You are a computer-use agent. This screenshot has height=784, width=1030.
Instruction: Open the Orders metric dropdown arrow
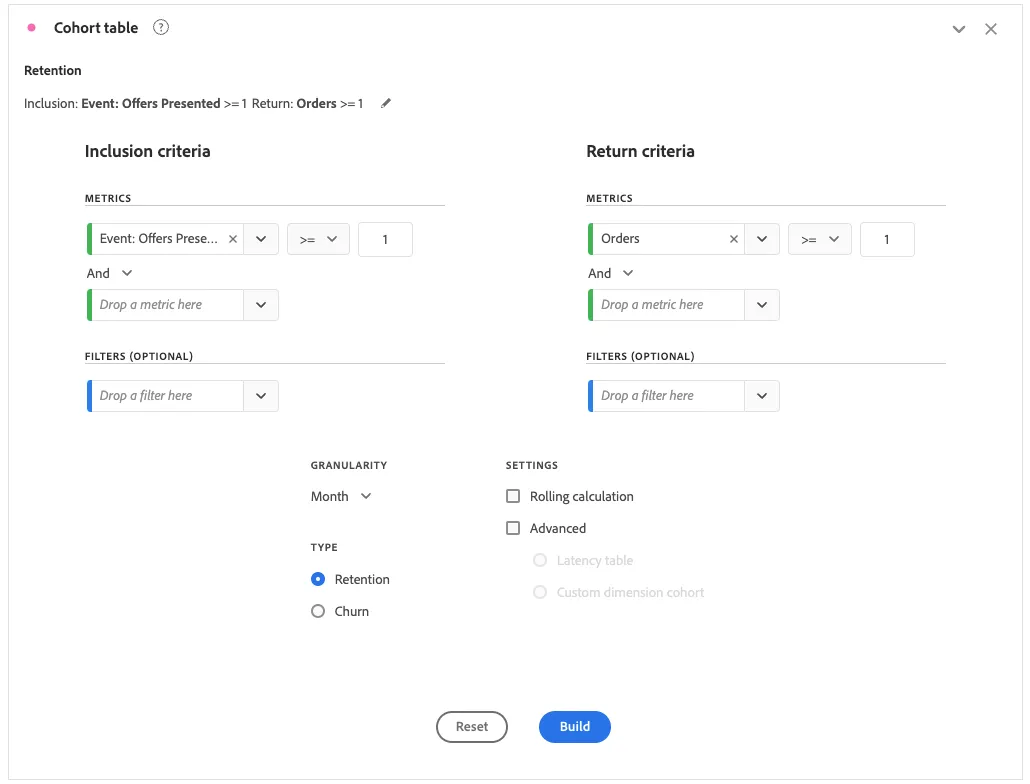(762, 239)
